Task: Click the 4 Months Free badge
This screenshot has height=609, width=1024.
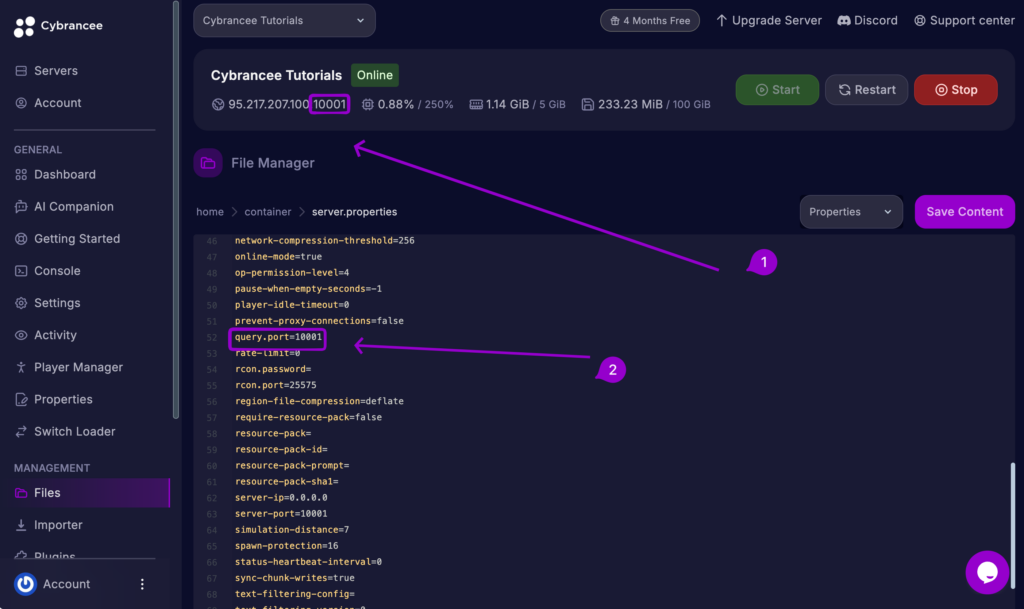Action: 650,21
